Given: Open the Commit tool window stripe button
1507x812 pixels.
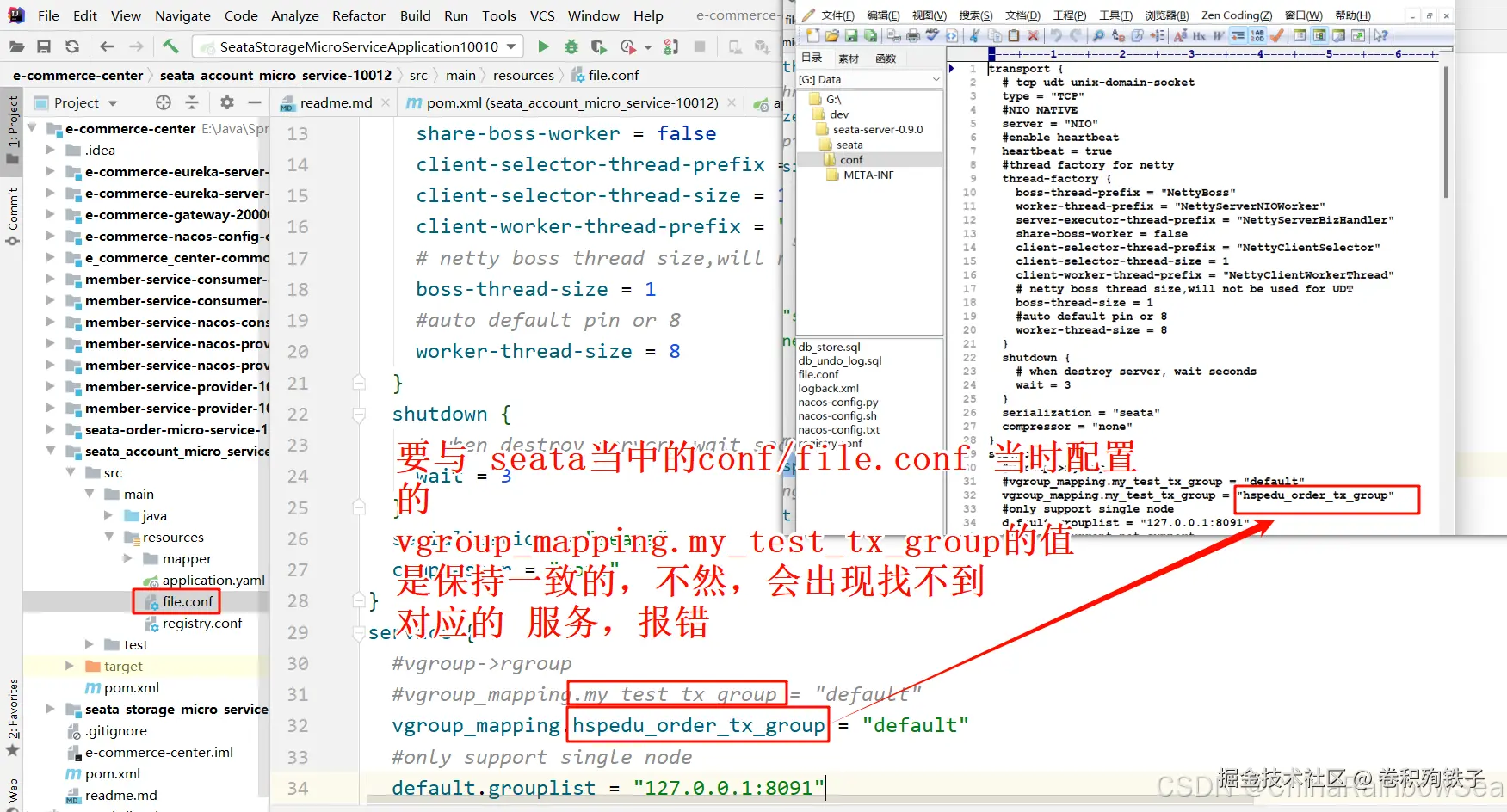Looking at the screenshot, I should click(13, 215).
